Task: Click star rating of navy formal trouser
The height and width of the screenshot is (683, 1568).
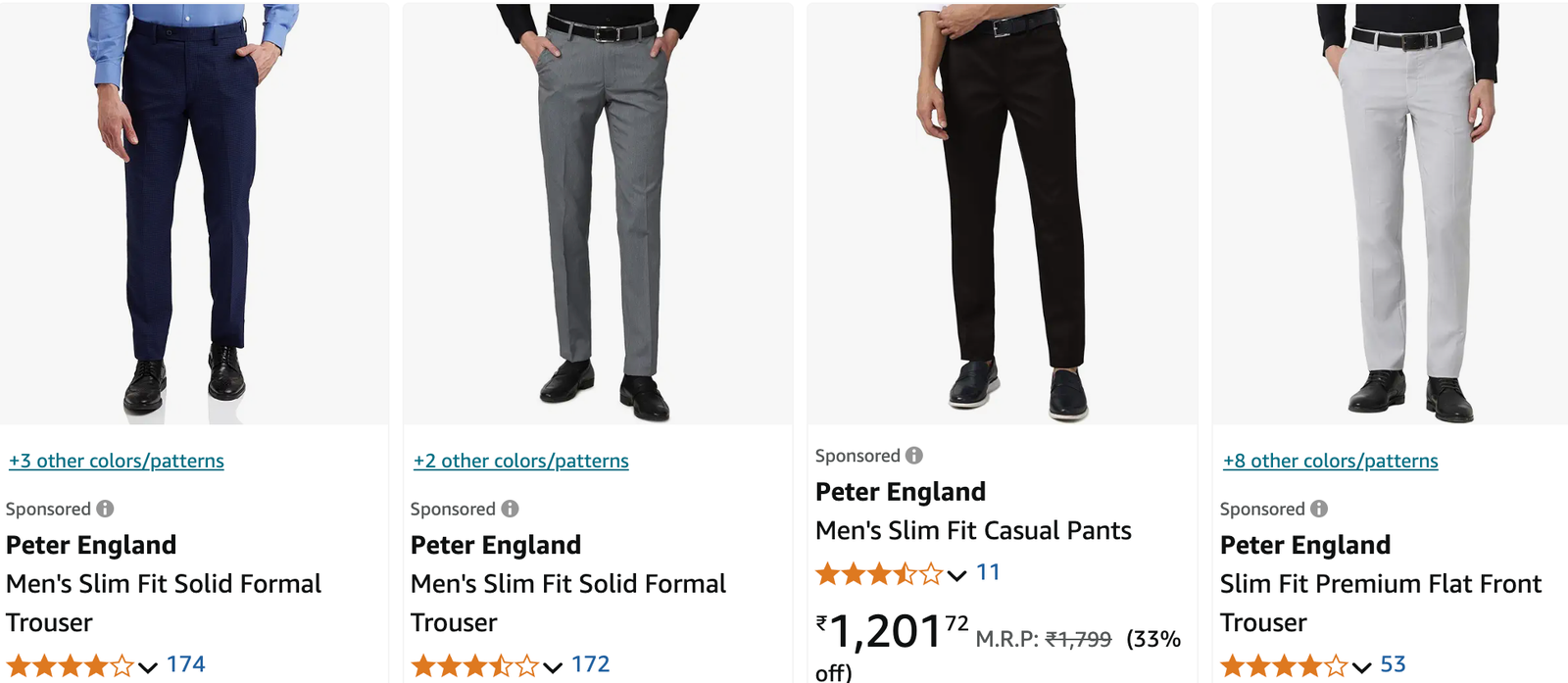Action: [70, 666]
